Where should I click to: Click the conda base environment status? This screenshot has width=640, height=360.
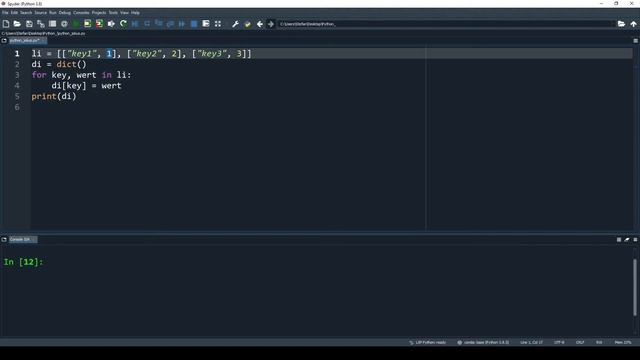(x=483, y=342)
